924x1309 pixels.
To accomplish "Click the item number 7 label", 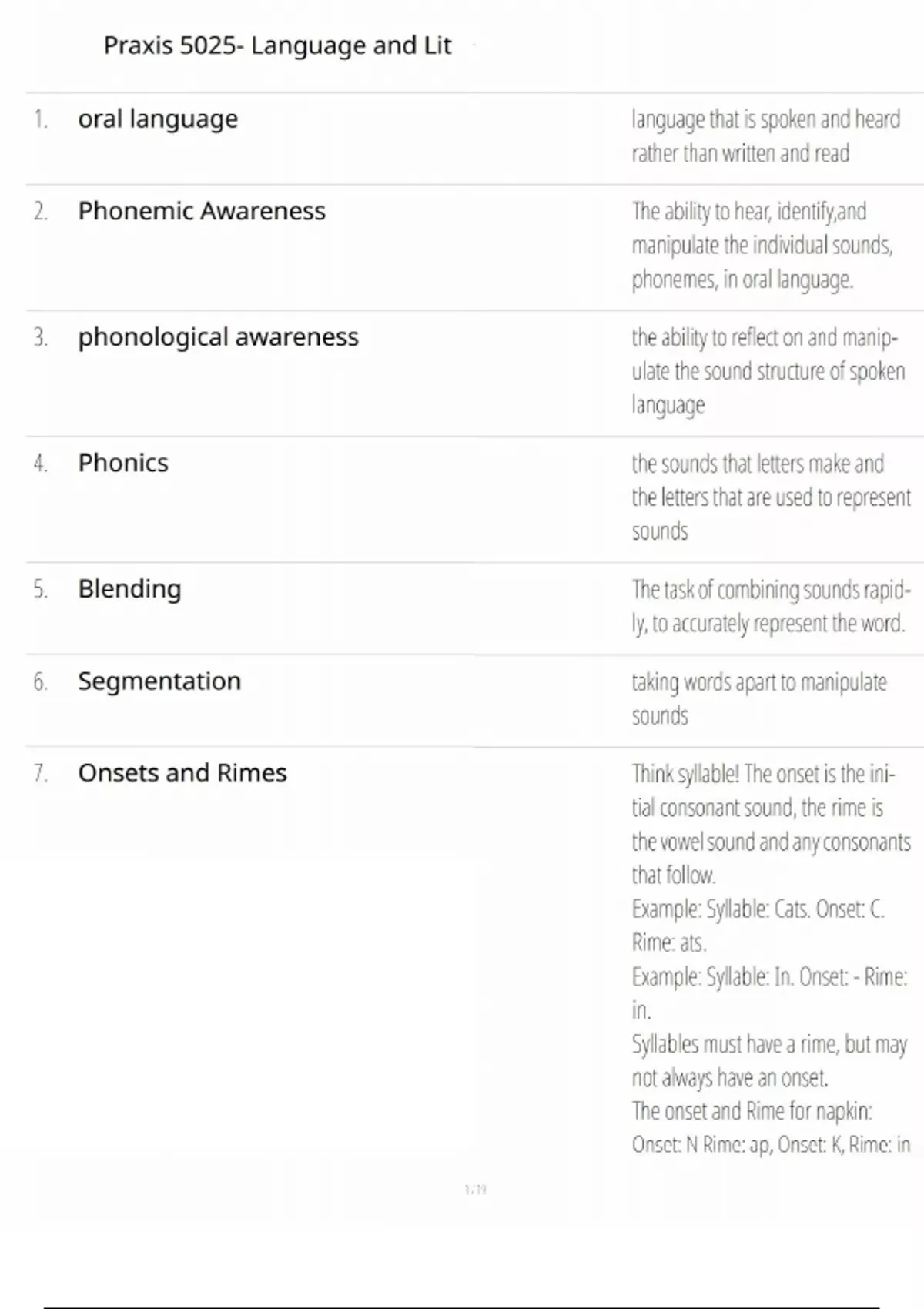I will tap(41, 773).
